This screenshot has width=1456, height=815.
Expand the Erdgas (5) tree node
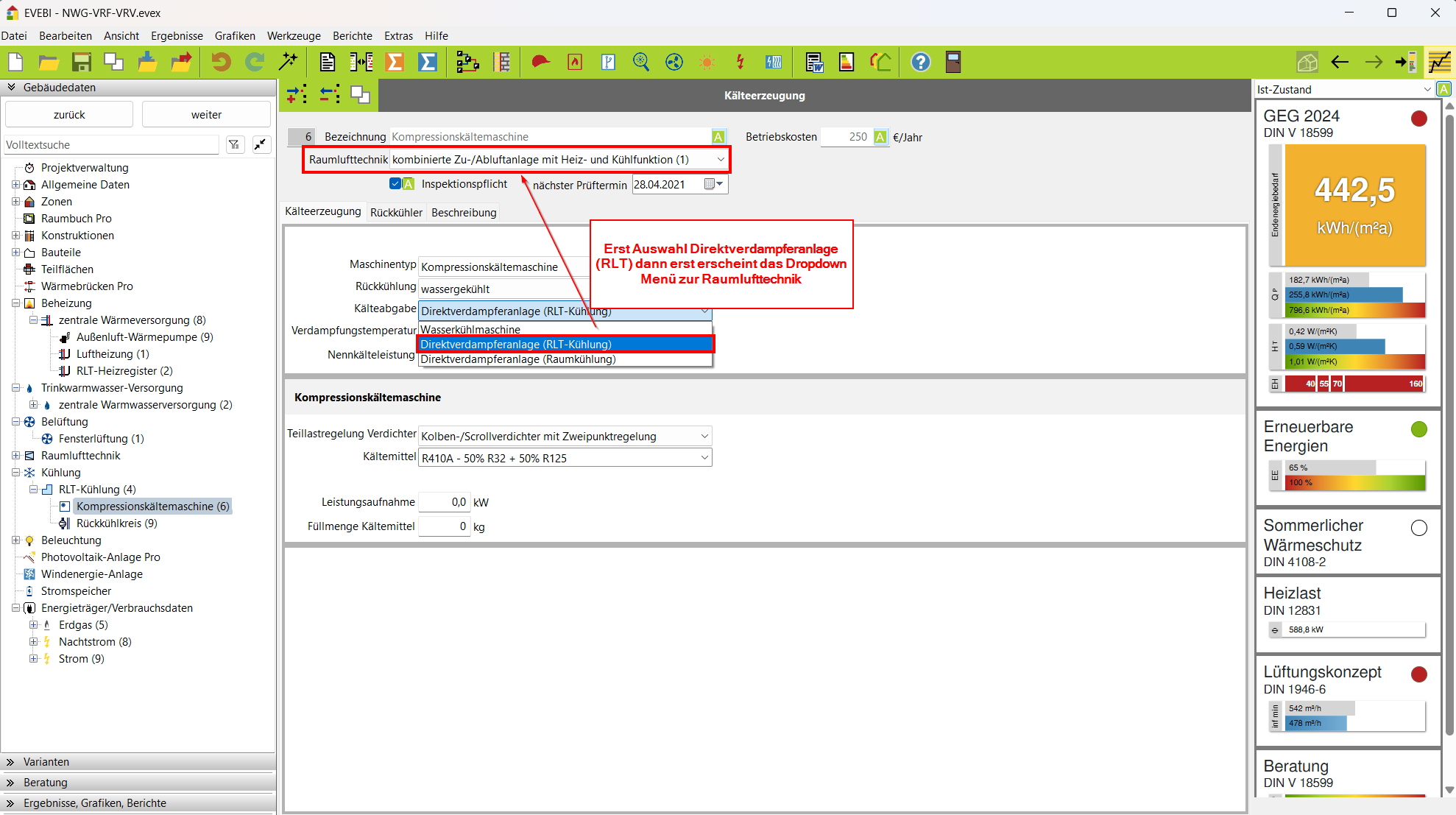pyautogui.click(x=33, y=625)
